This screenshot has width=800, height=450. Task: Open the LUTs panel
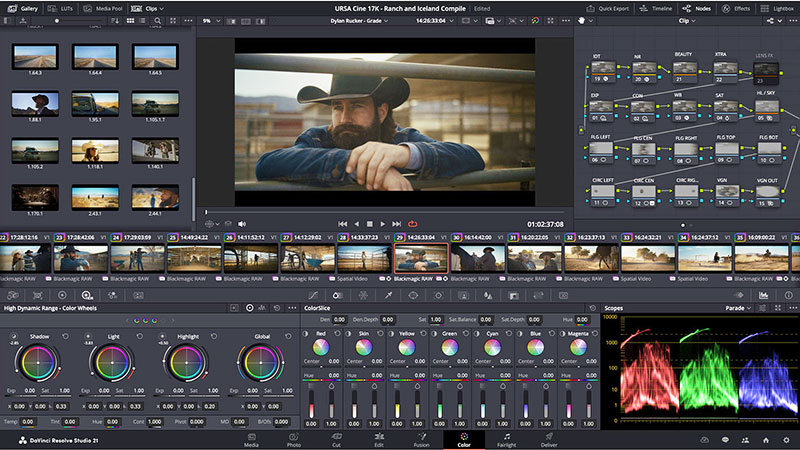[x=60, y=8]
